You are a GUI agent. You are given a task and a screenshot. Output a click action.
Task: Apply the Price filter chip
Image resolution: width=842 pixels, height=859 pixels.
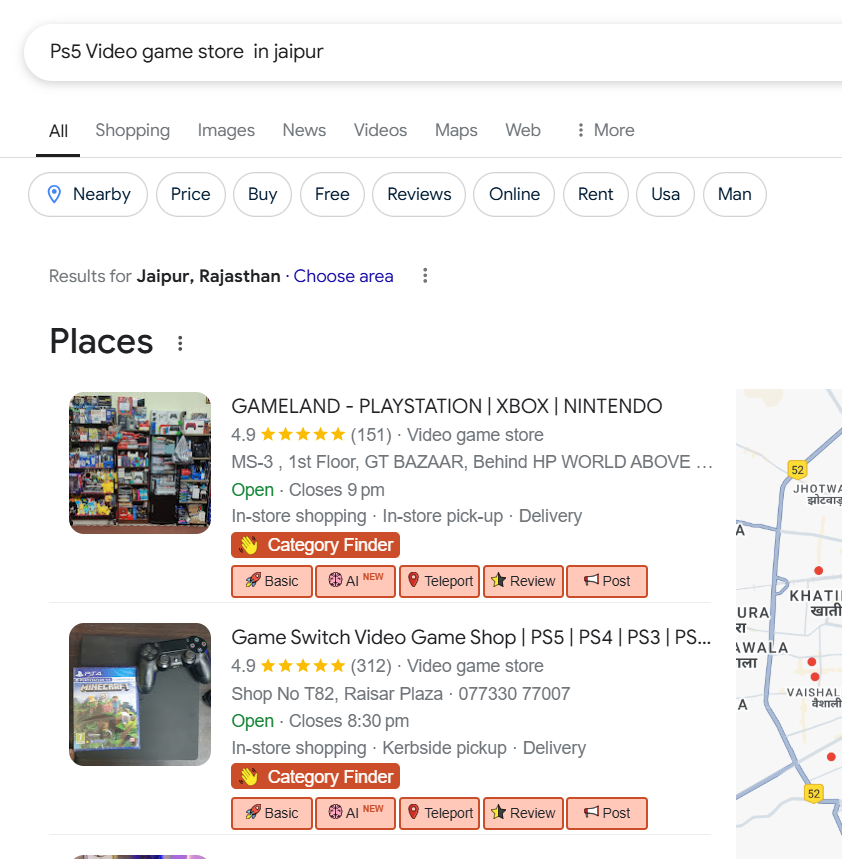pyautogui.click(x=190, y=194)
